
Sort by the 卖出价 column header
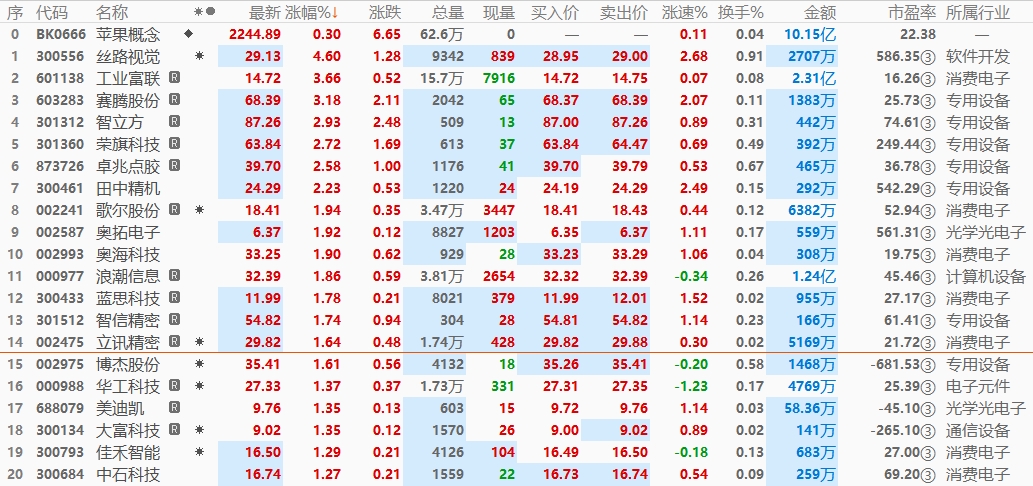click(624, 12)
